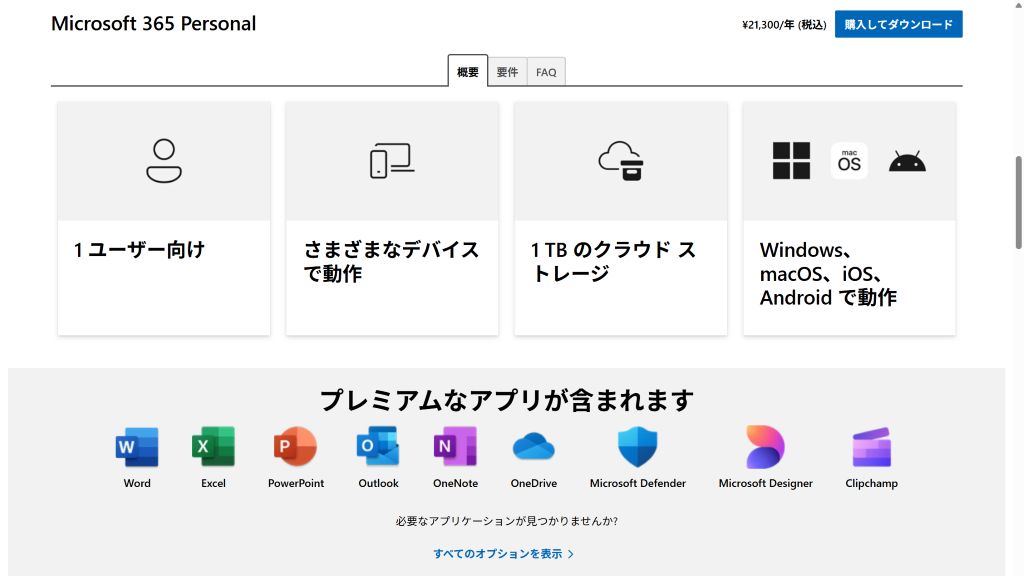
Task: Click the OneNote label text
Action: (x=455, y=483)
